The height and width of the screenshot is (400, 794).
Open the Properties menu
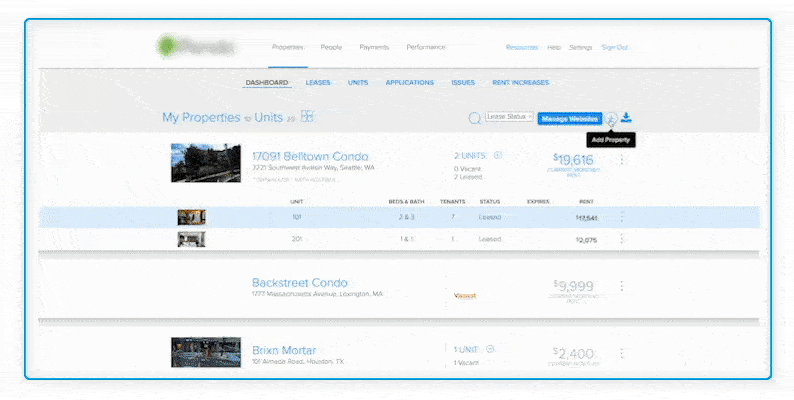pos(287,47)
